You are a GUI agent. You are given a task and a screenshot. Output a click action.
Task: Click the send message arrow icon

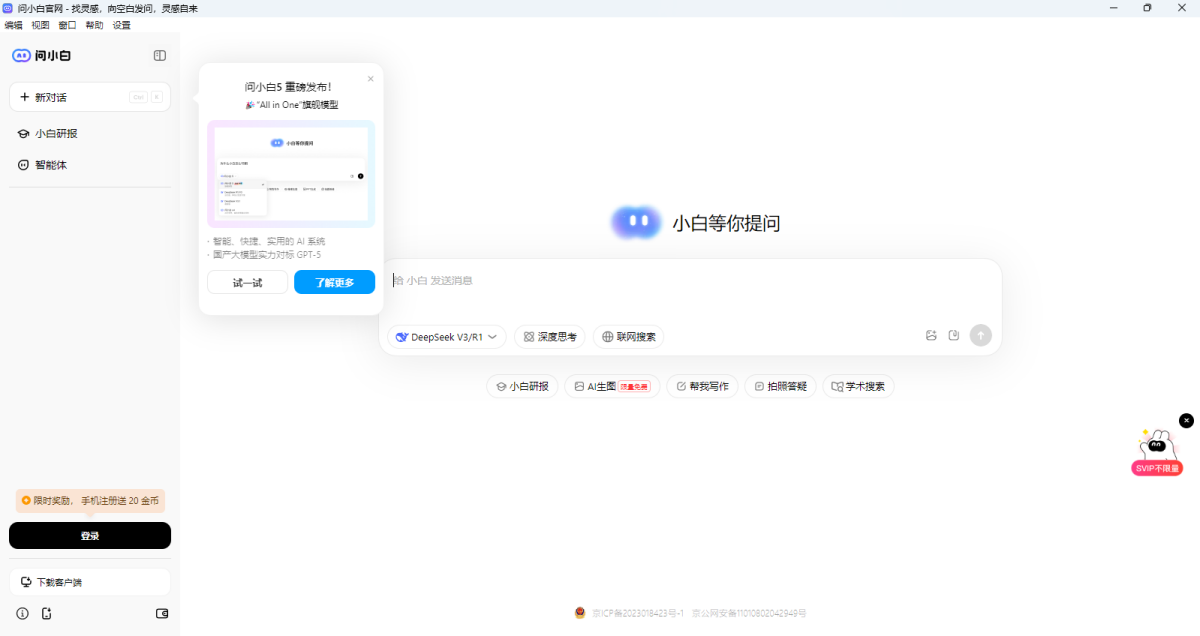tap(980, 336)
